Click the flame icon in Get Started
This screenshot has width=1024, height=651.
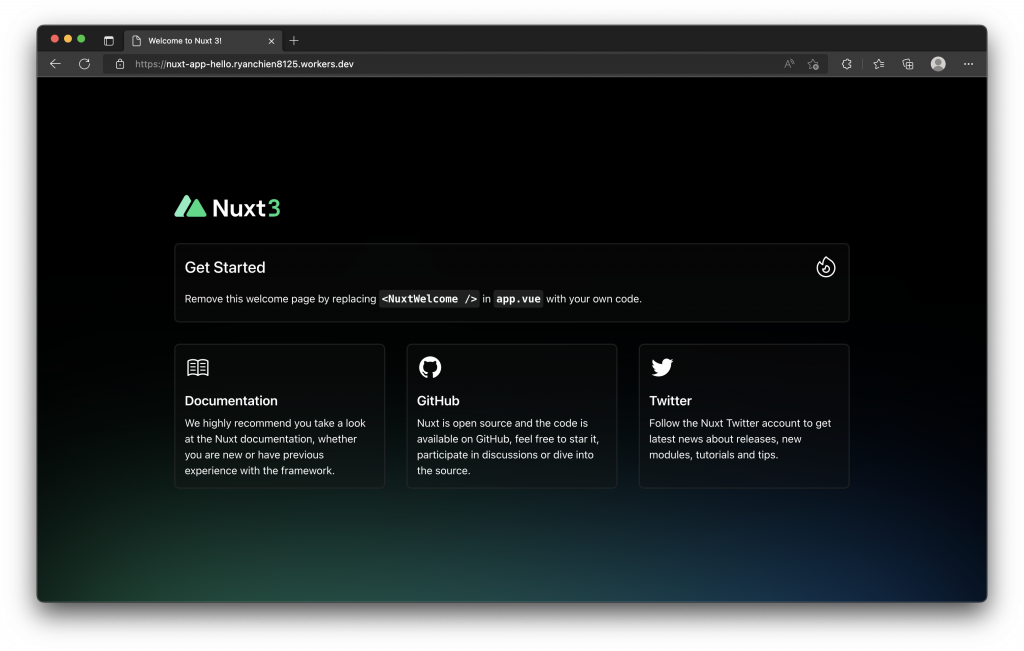click(x=825, y=267)
